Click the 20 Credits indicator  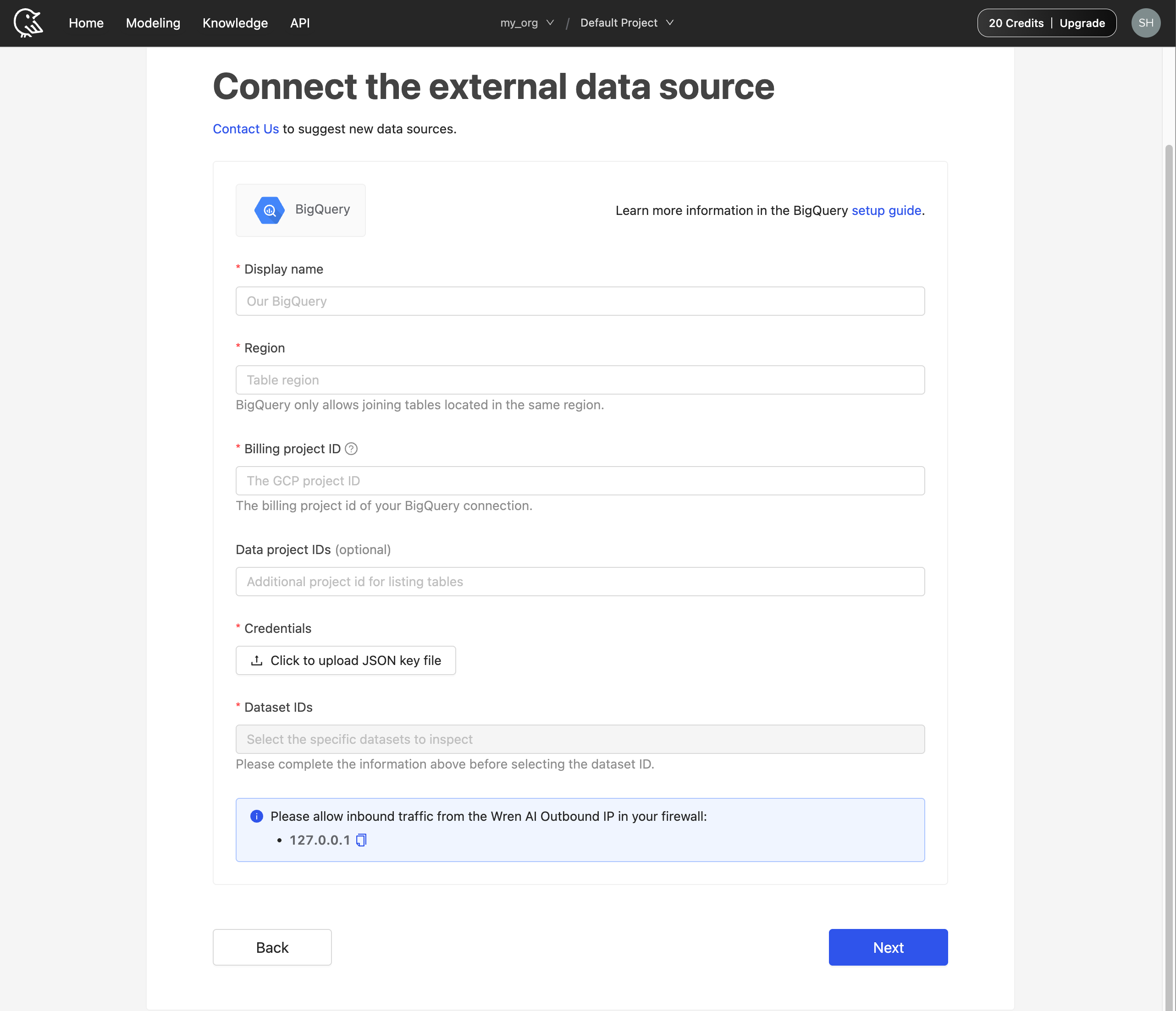[x=1016, y=23]
